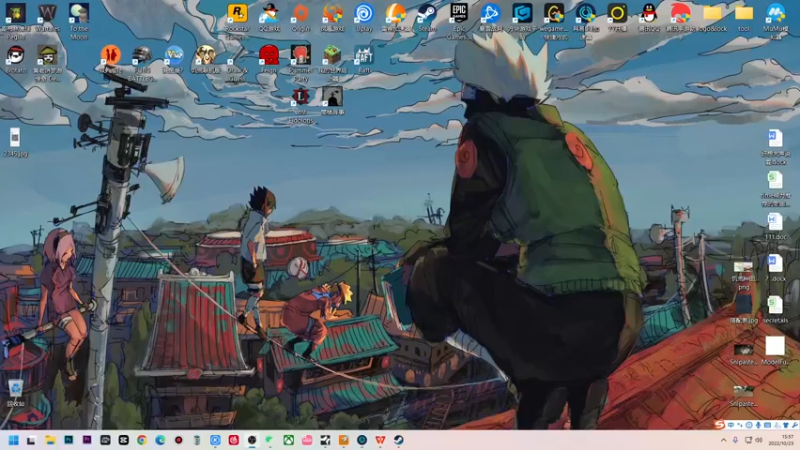800x450 pixels.
Task: Open the Windows Start menu
Action: tap(13, 440)
